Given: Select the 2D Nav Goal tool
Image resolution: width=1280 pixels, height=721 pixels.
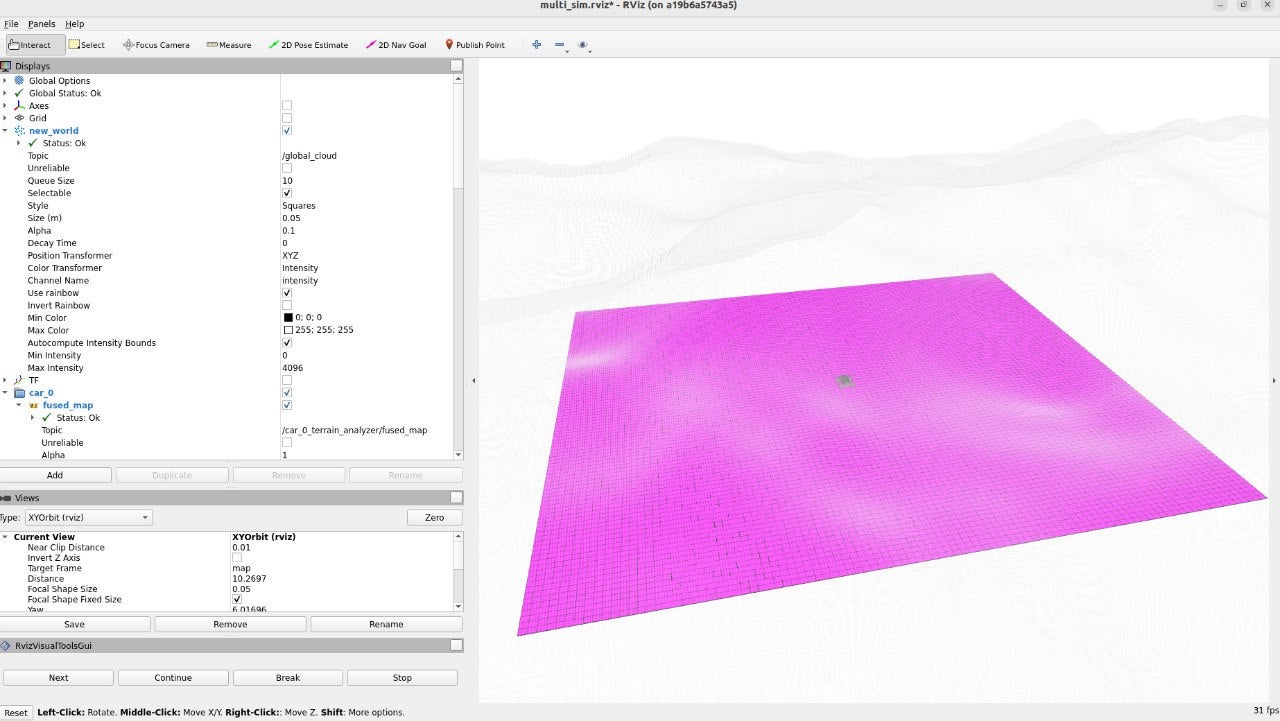Looking at the screenshot, I should click(x=397, y=45).
